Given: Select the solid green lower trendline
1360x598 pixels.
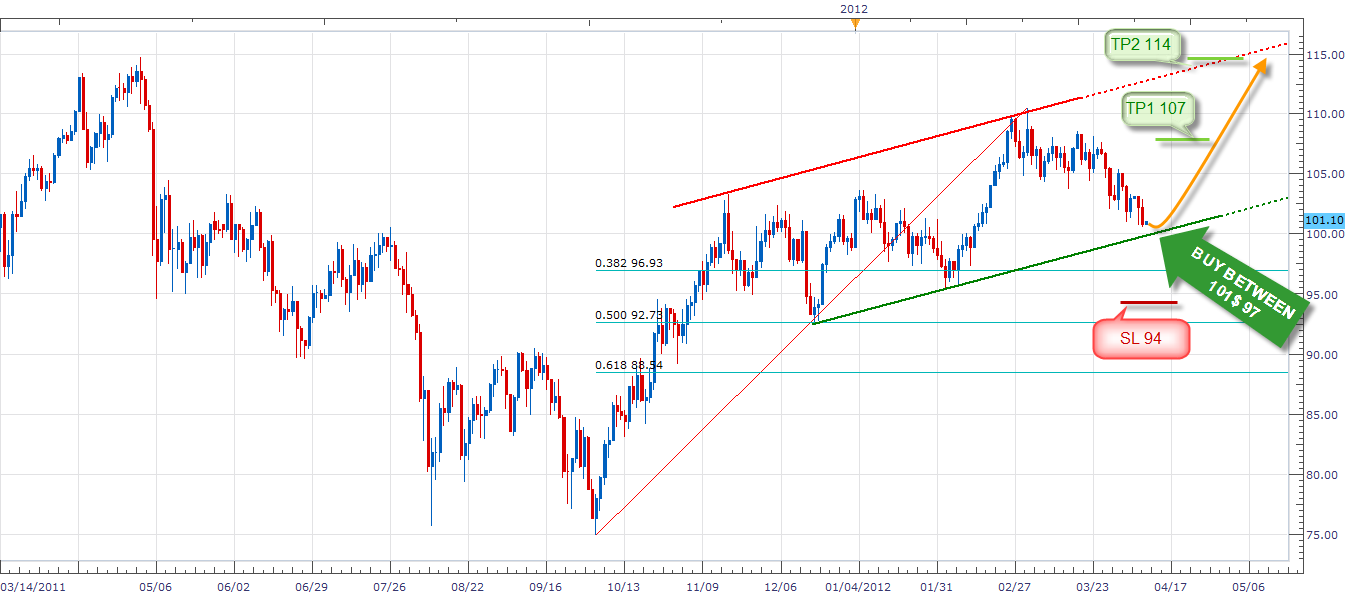Looking at the screenshot, I should click(x=1018, y=269).
